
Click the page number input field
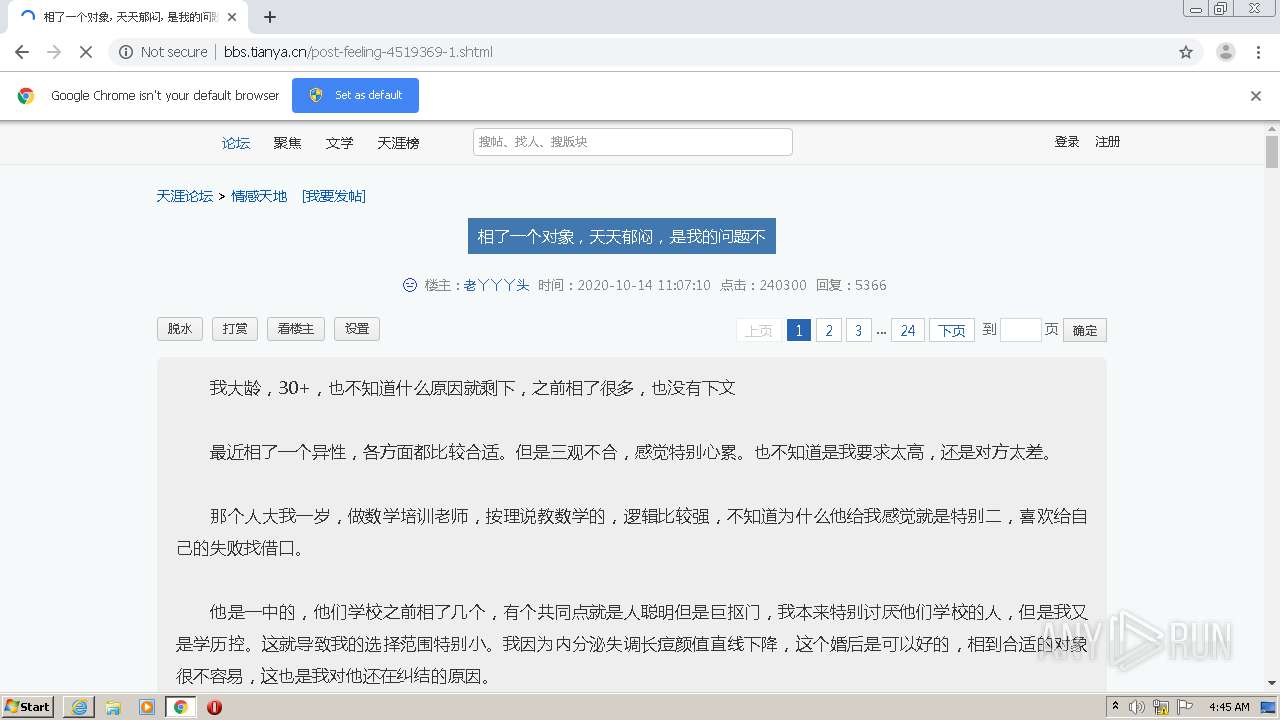coord(1021,330)
